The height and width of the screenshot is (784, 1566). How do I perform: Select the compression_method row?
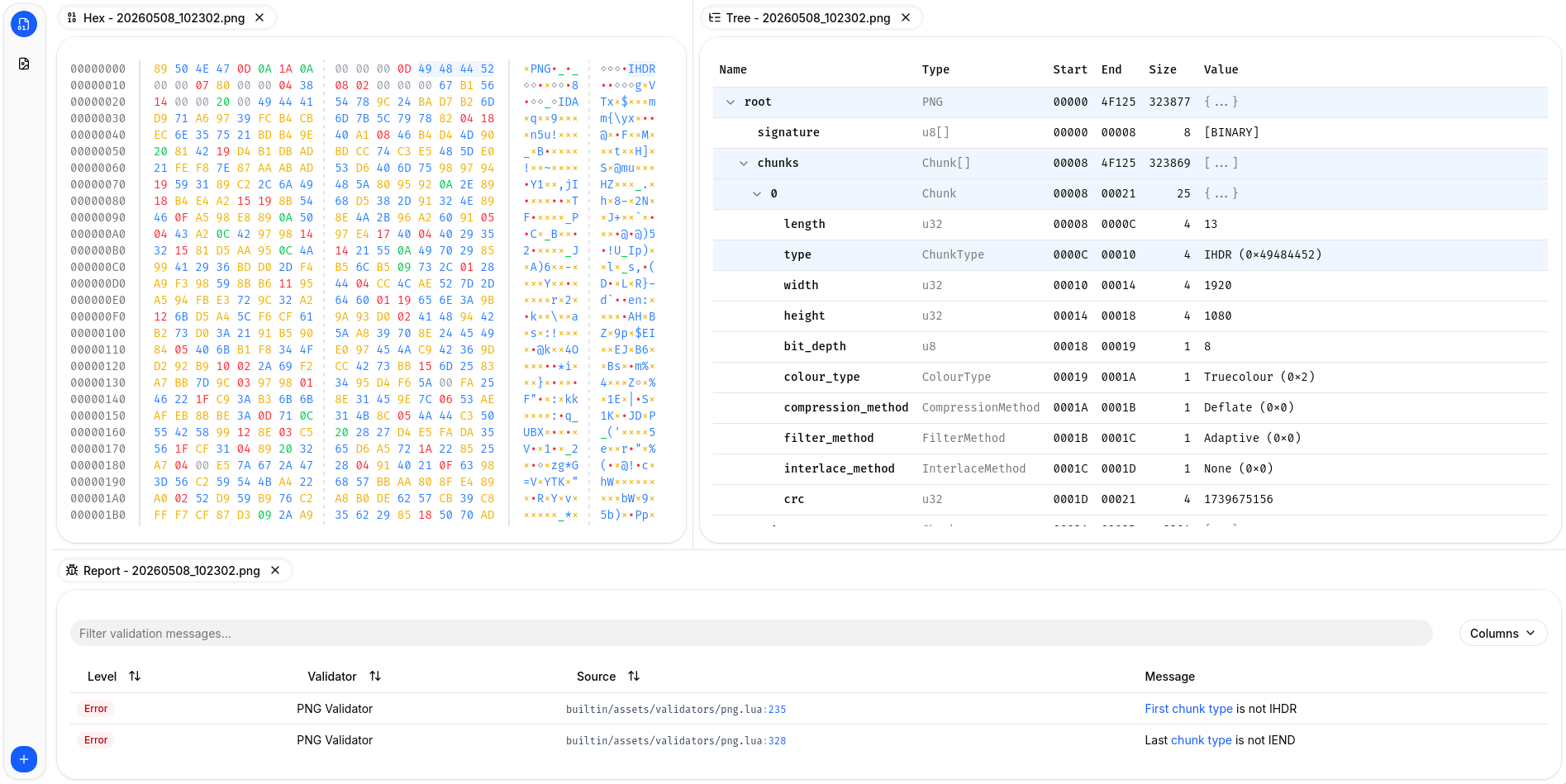[1130, 407]
